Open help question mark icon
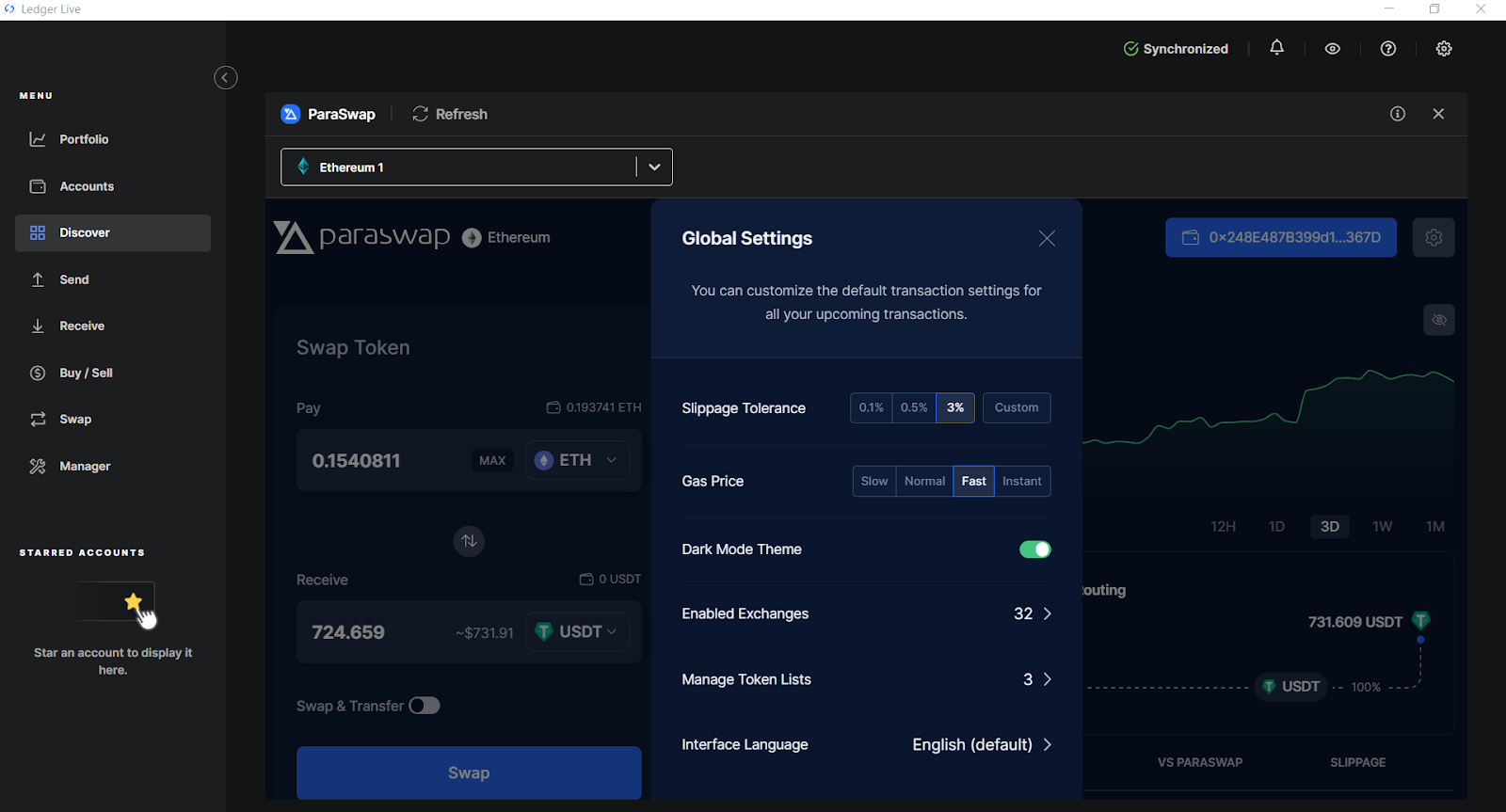This screenshot has width=1506, height=812. [x=1388, y=49]
